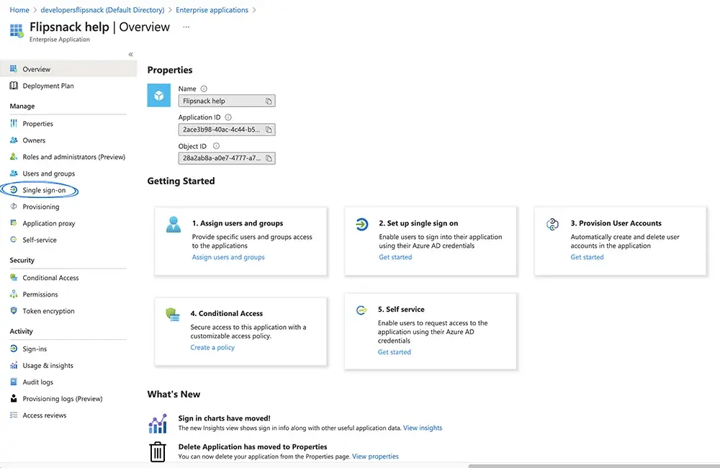Open the View insights link
Image resolution: width=720 pixels, height=468 pixels.
point(422,428)
